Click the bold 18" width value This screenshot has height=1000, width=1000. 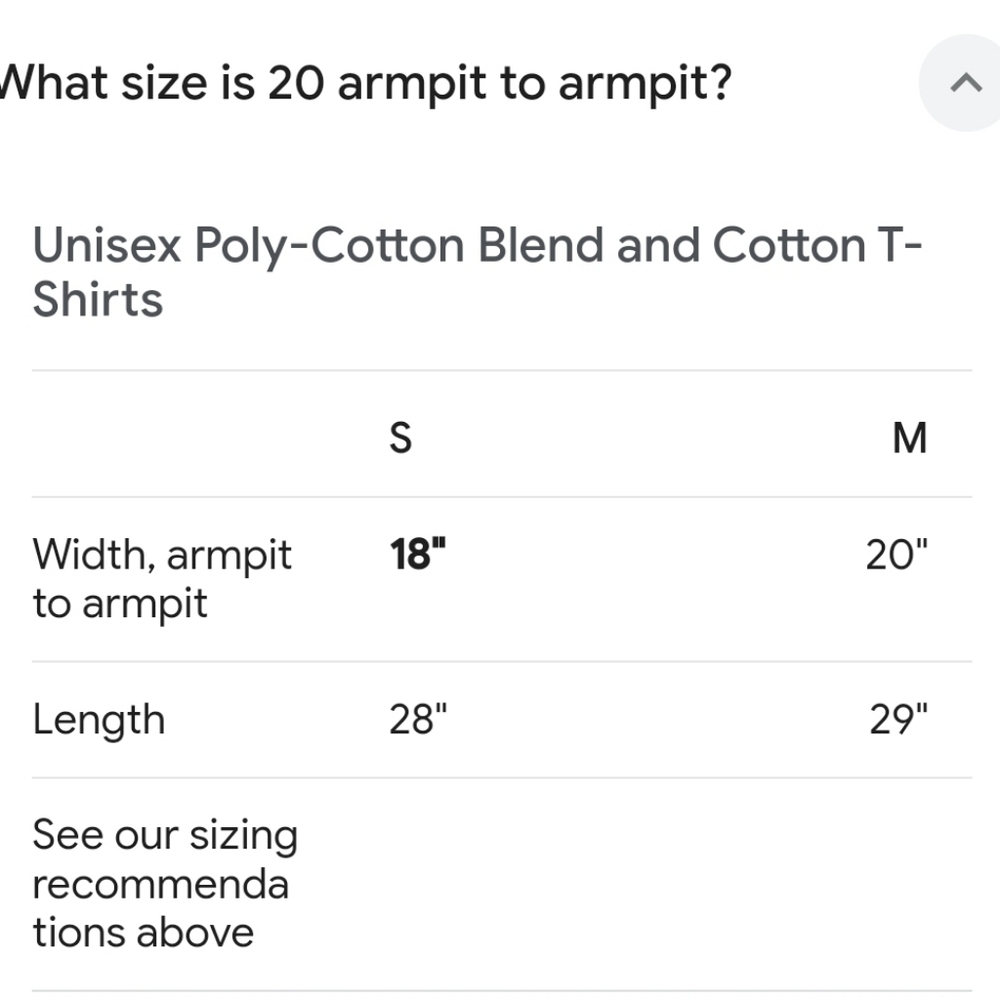pos(417,554)
